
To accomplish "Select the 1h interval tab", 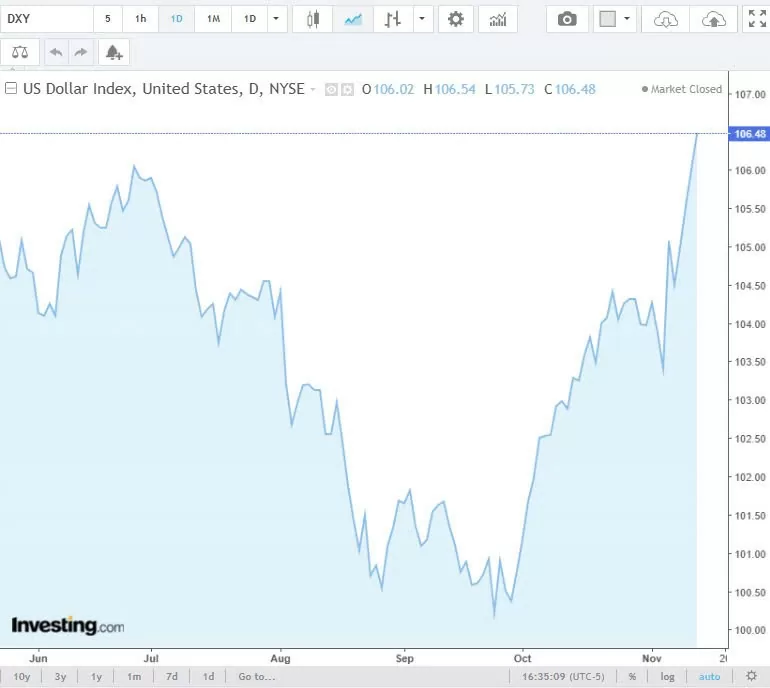I will [x=141, y=19].
